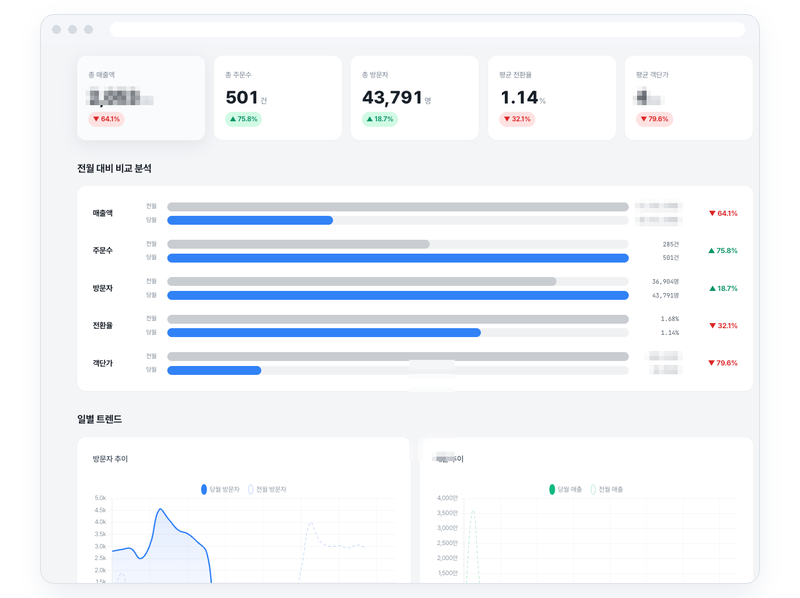Click the 매출액 row label
800x598 pixels.
[x=103, y=213]
